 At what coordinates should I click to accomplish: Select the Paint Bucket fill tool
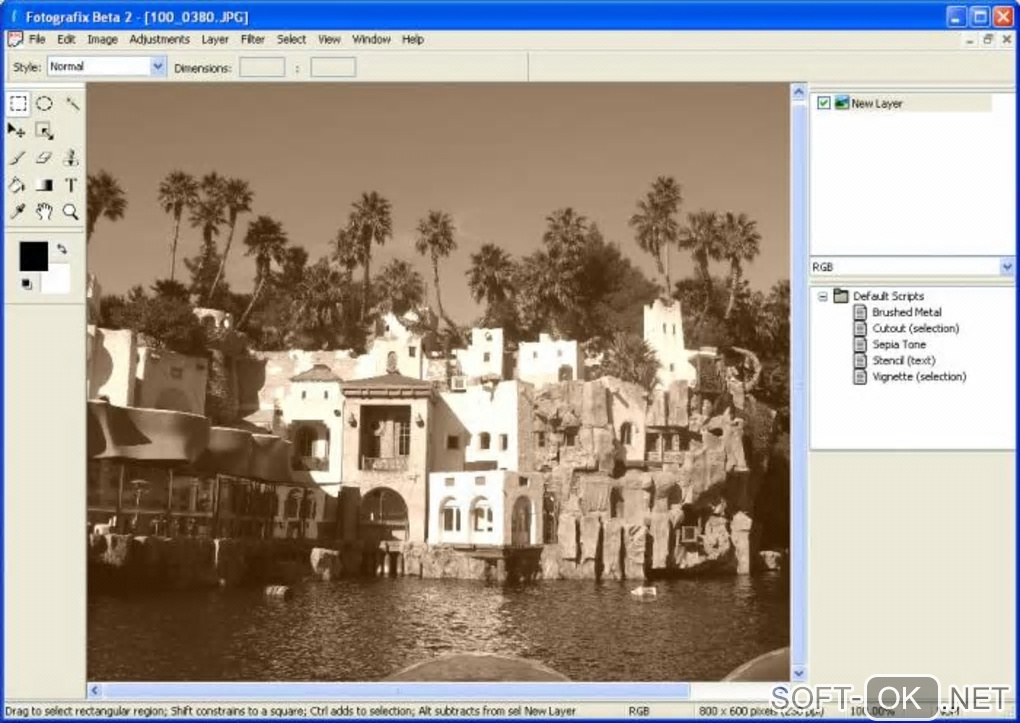pyautogui.click(x=17, y=185)
